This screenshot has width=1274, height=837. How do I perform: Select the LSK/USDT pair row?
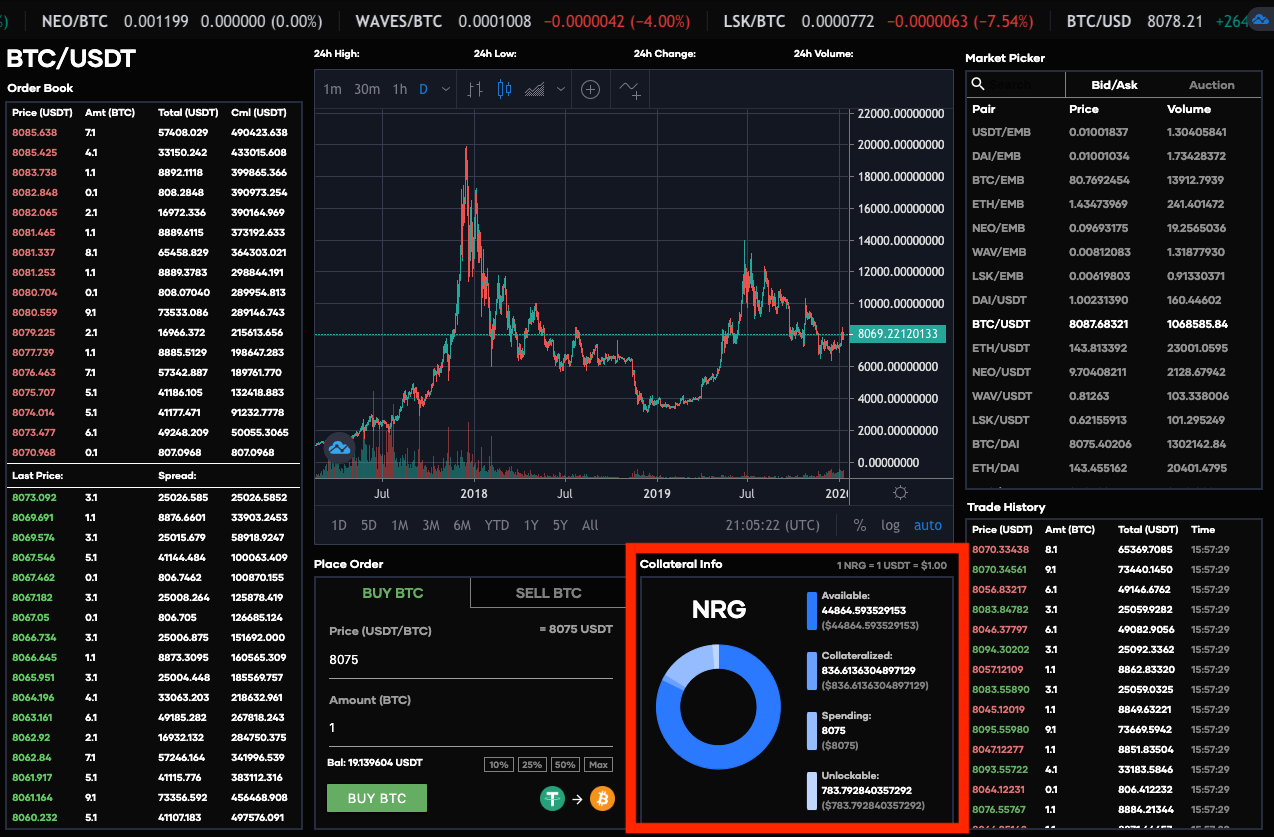pos(1114,420)
